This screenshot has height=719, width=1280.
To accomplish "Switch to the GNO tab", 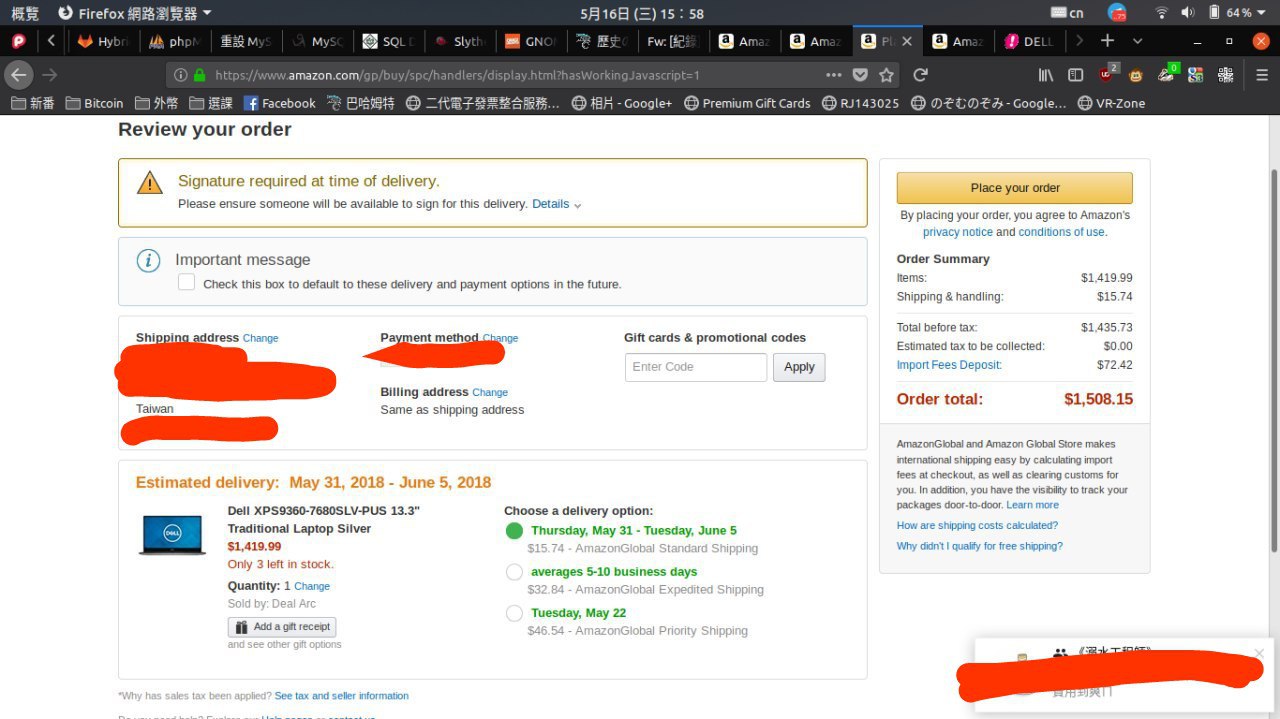I will (x=532, y=41).
